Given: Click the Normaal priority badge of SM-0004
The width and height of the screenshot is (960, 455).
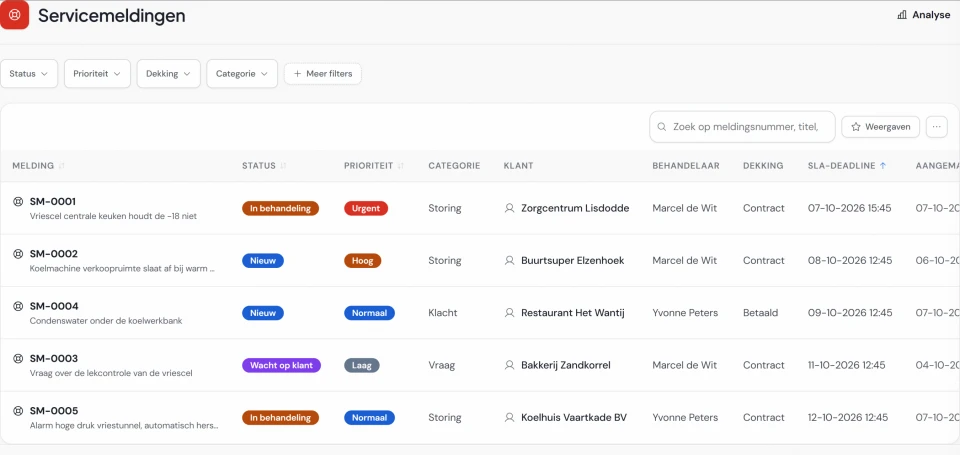Looking at the screenshot, I should coord(369,313).
